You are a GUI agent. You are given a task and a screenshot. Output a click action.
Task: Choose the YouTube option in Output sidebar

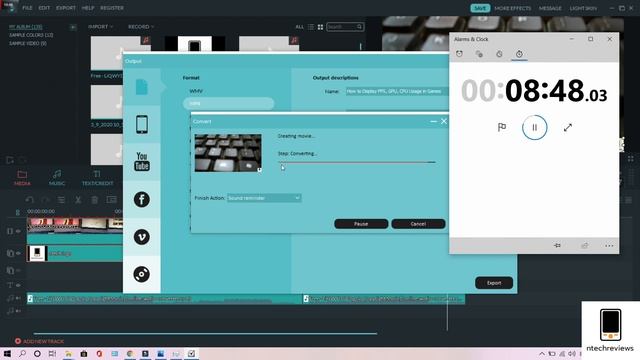(142, 162)
